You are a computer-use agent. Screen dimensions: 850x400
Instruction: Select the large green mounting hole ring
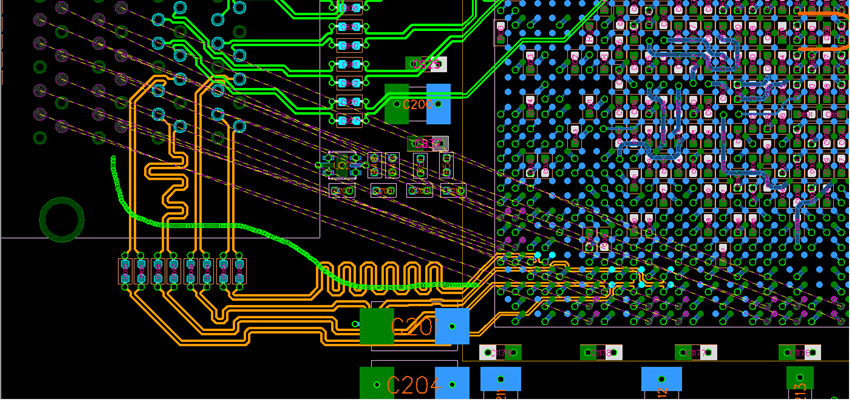point(62,219)
